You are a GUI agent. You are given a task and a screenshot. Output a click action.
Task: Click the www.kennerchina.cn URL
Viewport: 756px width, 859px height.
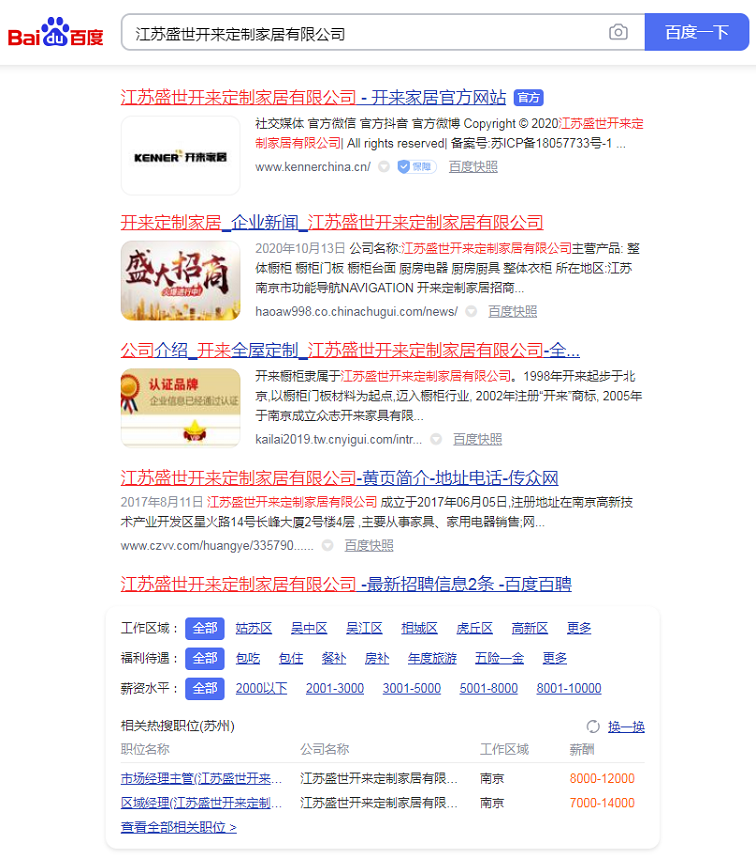coord(313,167)
